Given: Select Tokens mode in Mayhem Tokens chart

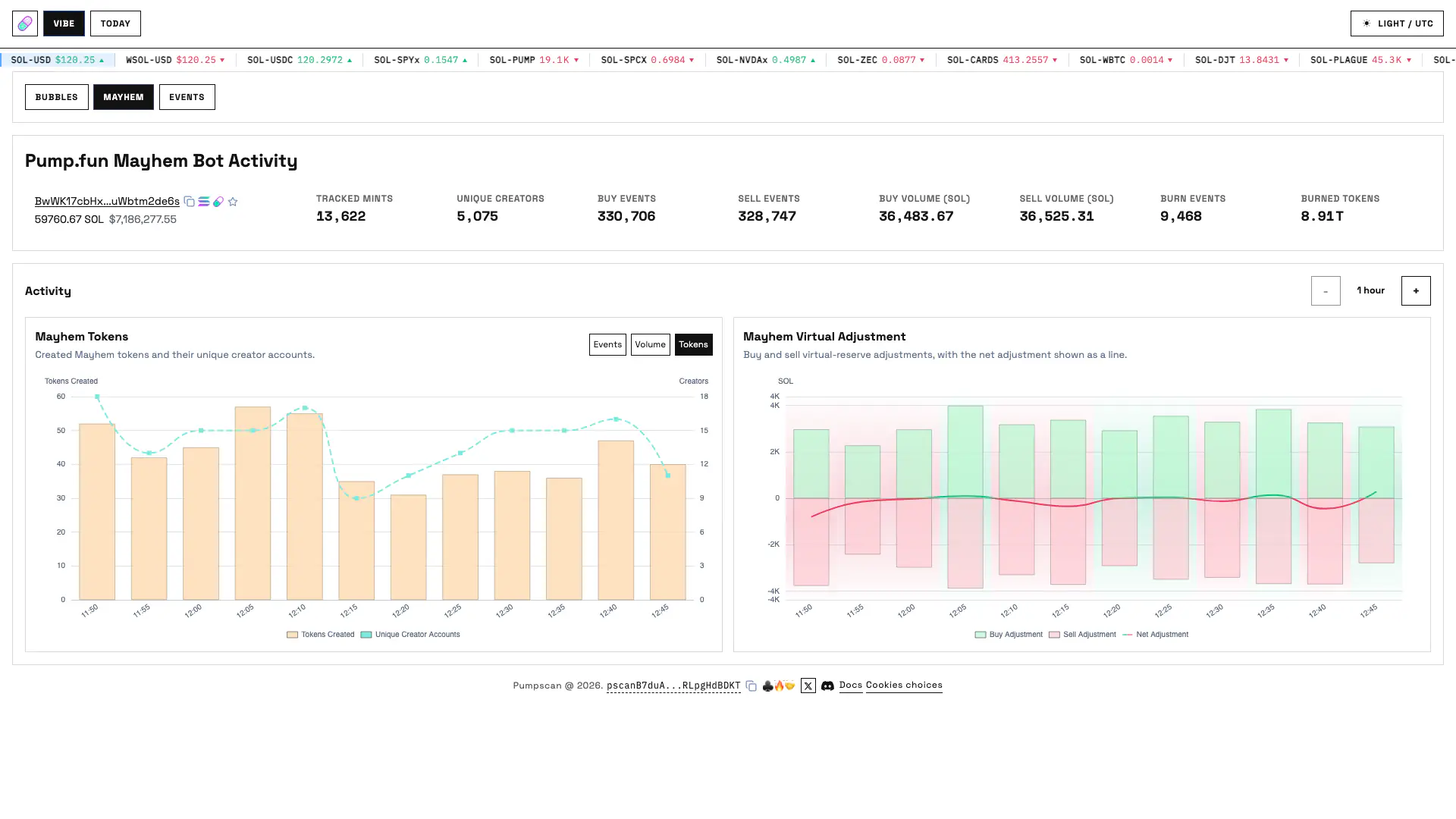Looking at the screenshot, I should pyautogui.click(x=693, y=344).
